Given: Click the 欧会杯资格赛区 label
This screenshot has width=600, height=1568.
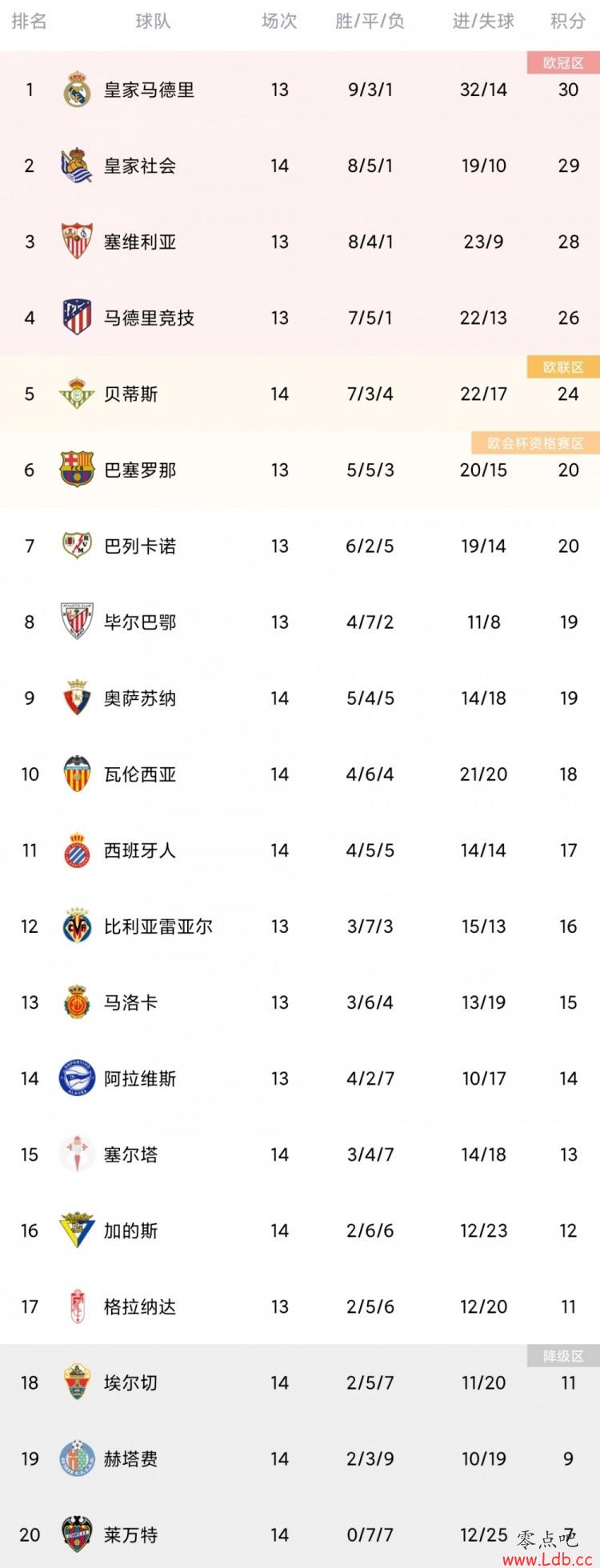Looking at the screenshot, I should pyautogui.click(x=536, y=442).
